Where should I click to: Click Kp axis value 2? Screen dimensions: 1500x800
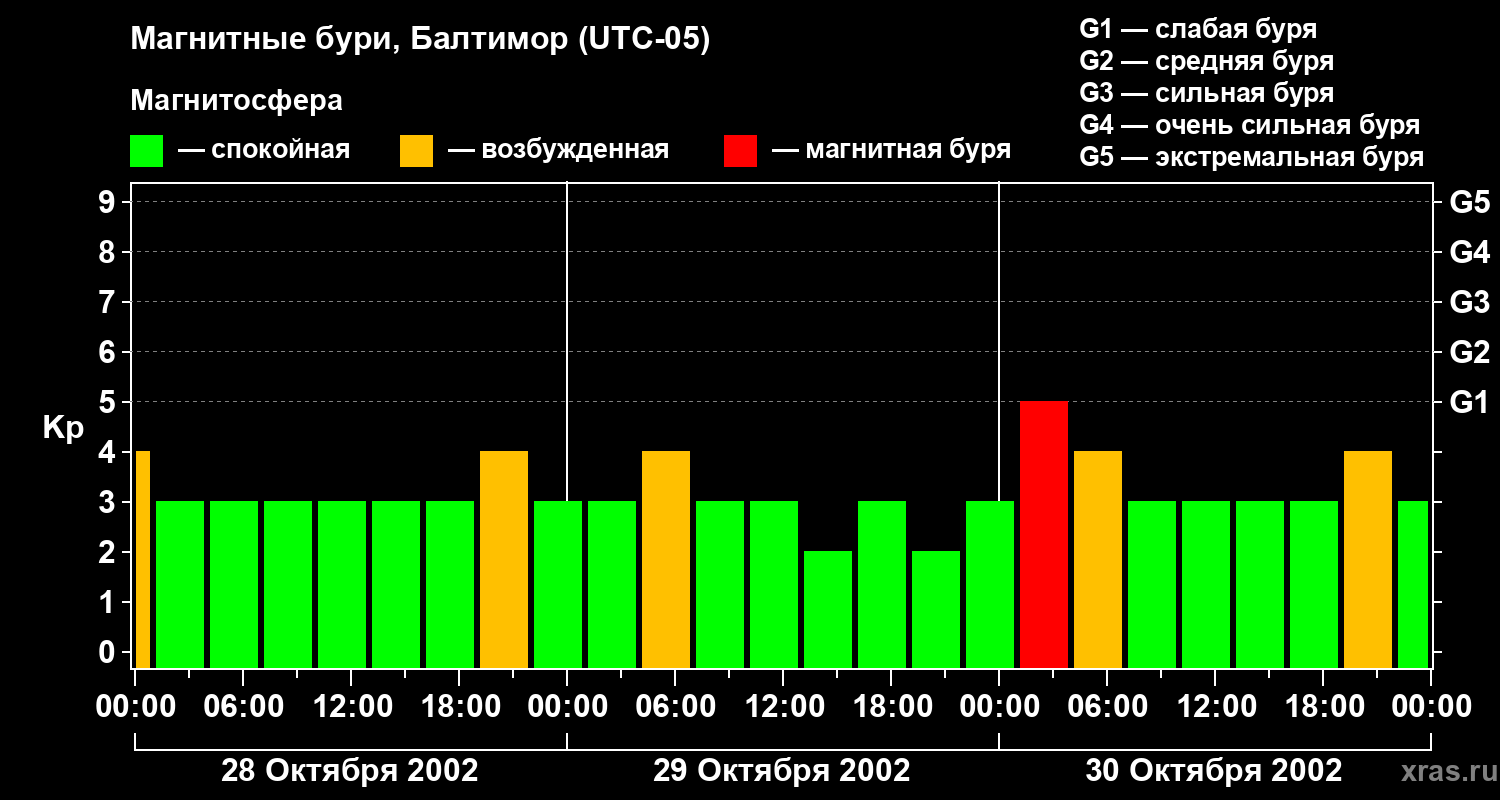click(x=109, y=552)
